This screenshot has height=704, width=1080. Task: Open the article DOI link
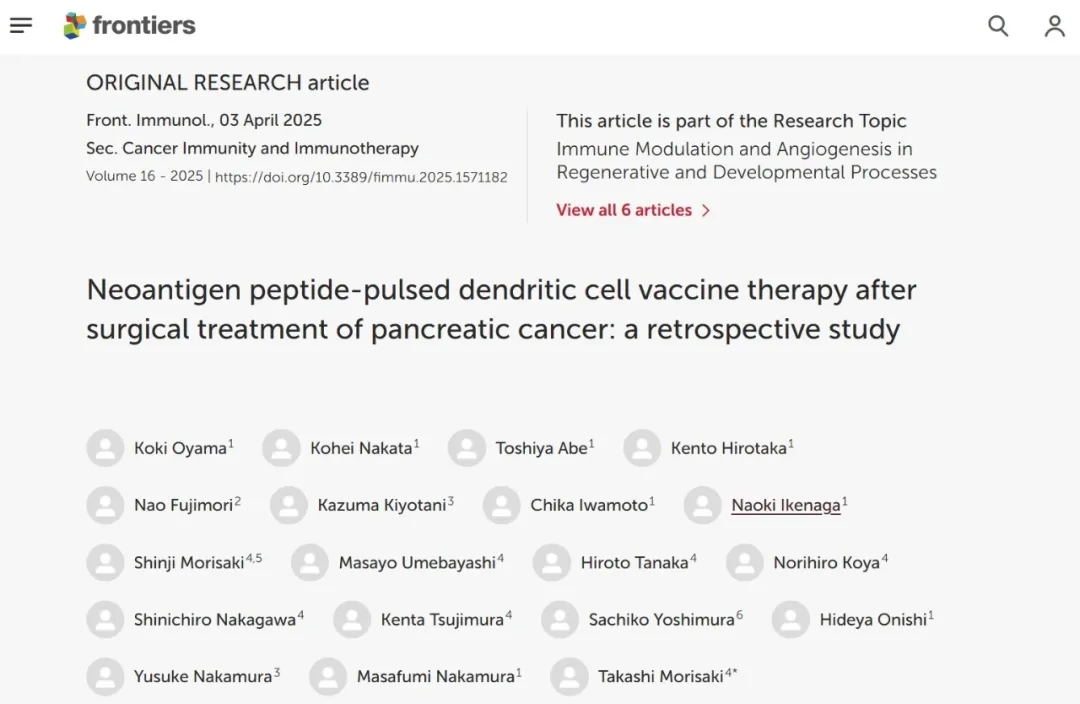[x=361, y=177]
